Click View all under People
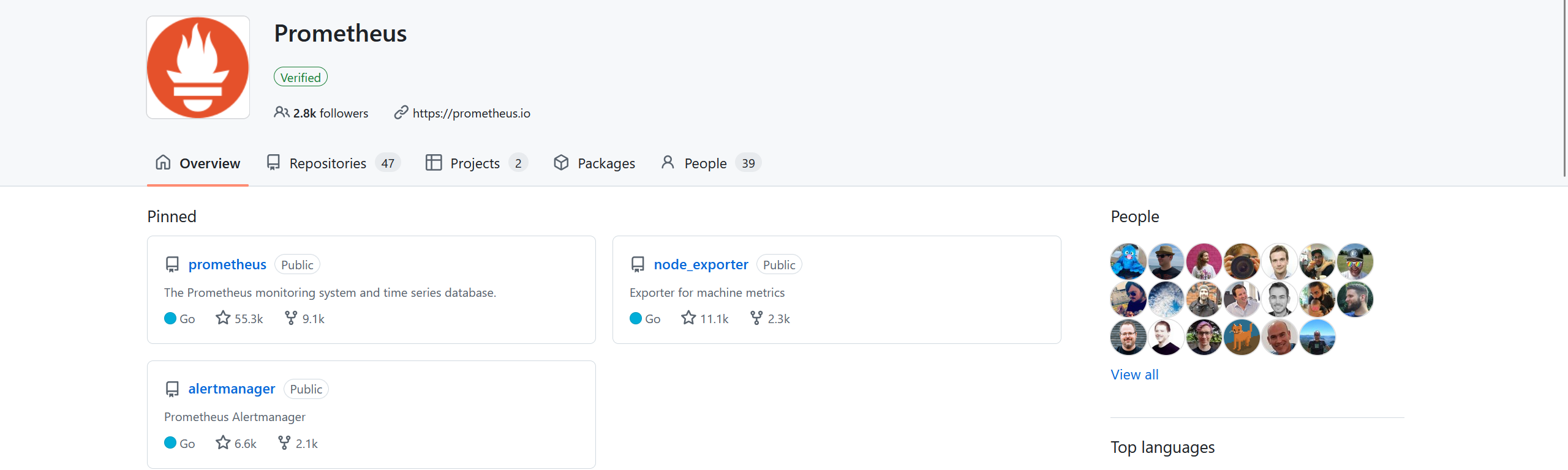The width and height of the screenshot is (1568, 470). (x=1134, y=375)
